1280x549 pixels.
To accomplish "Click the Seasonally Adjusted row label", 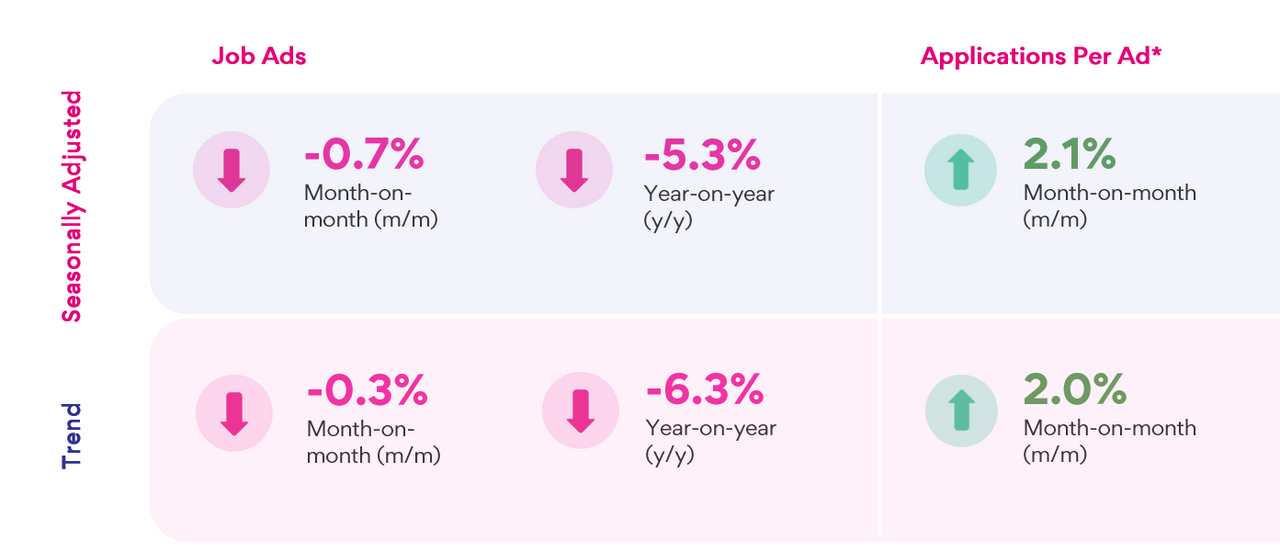I will pyautogui.click(x=72, y=206).
